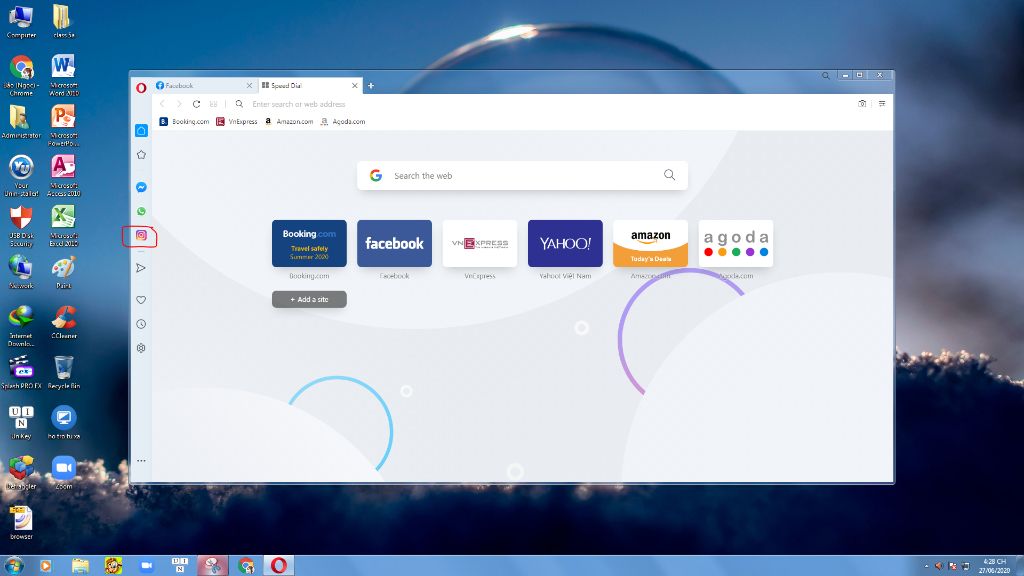Open Settings gear icon in sidebar

(141, 348)
